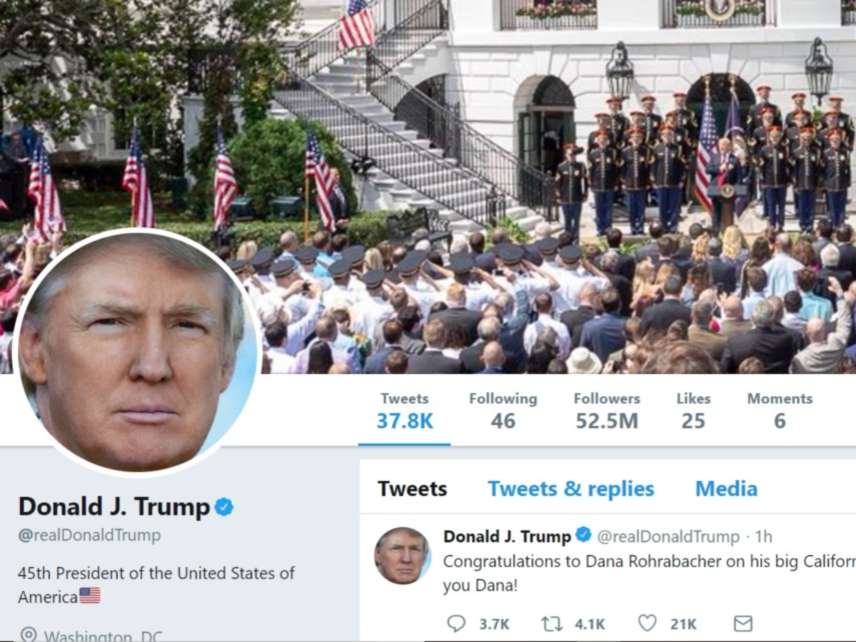The width and height of the screenshot is (856, 642).
Task: Retweet the Dana Rohrabacher tweet
Action: point(551,623)
